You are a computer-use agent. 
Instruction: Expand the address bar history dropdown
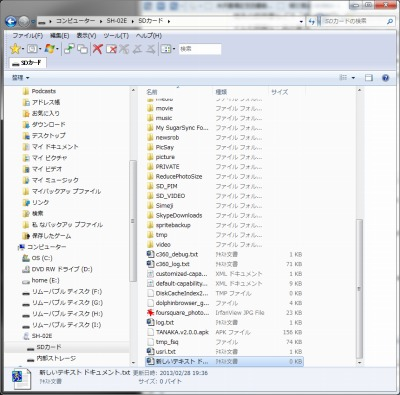(x=301, y=21)
